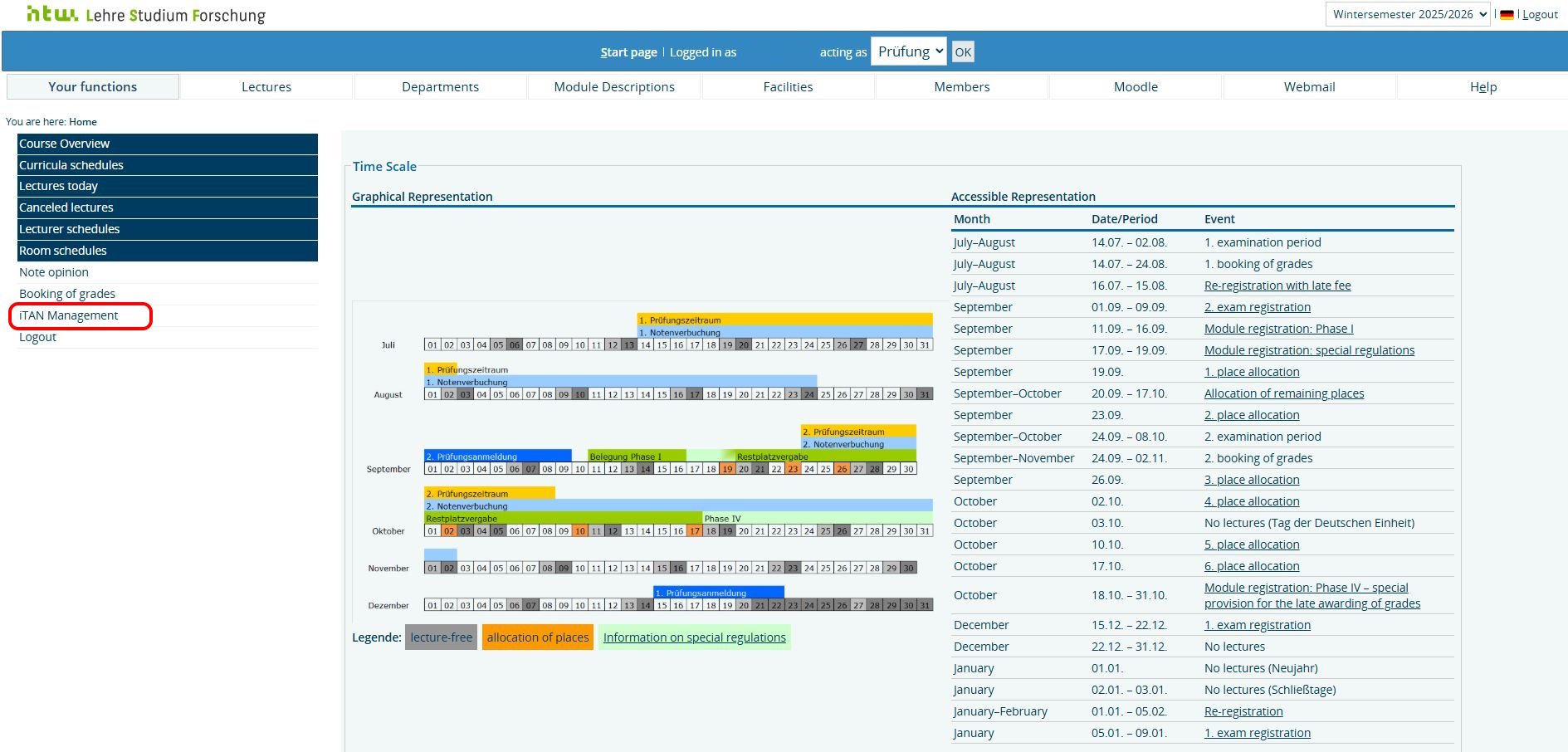This screenshot has height=752, width=1568.
Task: Open the Lectures menu tab
Action: (x=266, y=87)
